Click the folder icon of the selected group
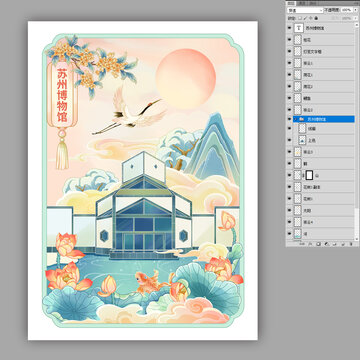360x360 pixels. (x=301, y=119)
